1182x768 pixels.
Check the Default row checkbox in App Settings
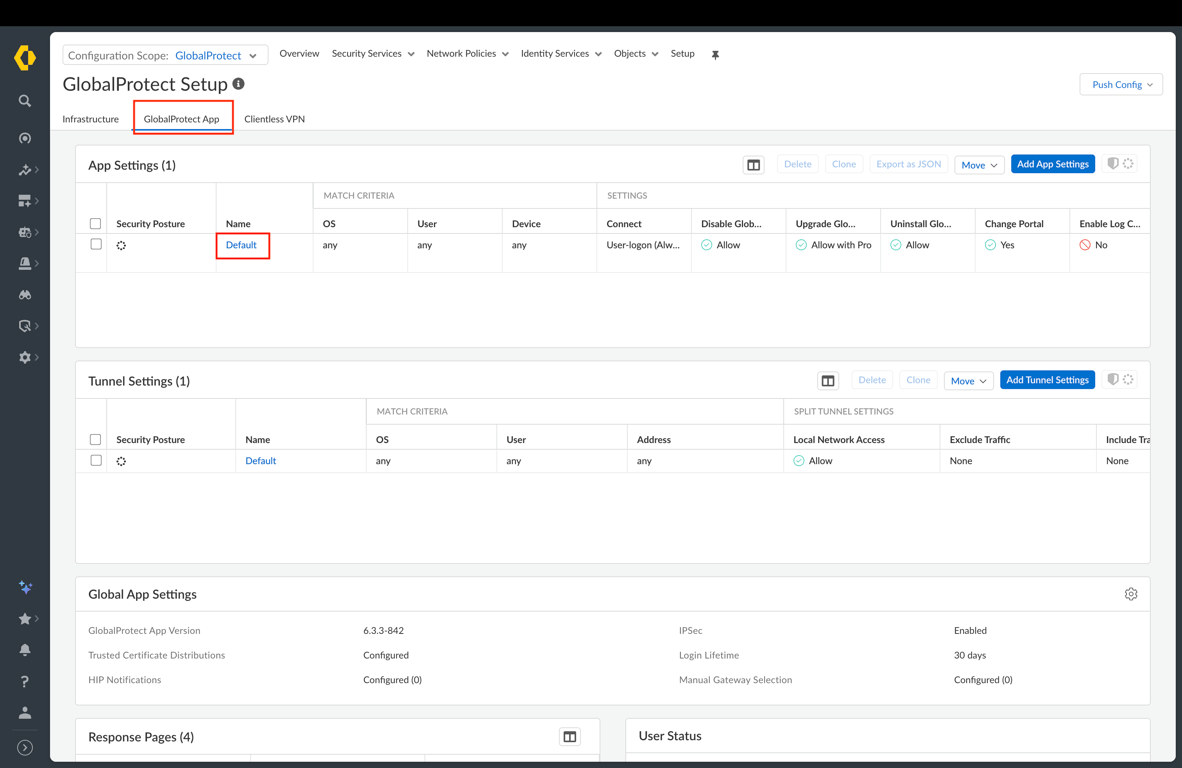pos(96,244)
